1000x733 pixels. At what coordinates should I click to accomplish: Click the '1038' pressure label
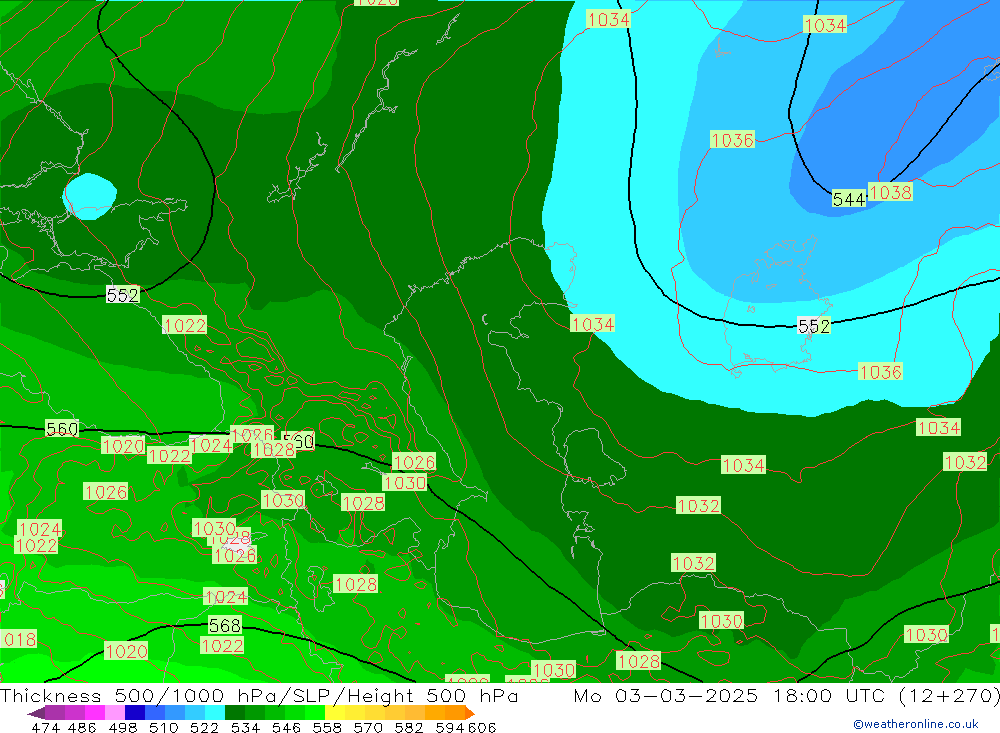pos(890,192)
